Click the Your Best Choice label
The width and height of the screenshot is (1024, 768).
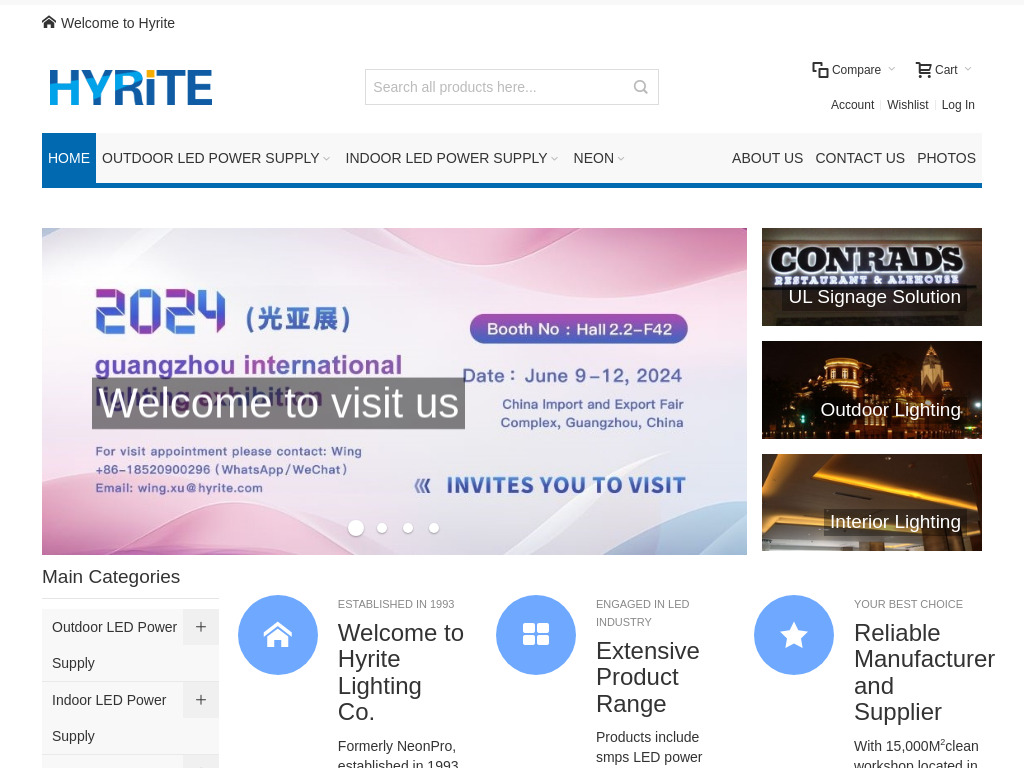pyautogui.click(x=908, y=605)
